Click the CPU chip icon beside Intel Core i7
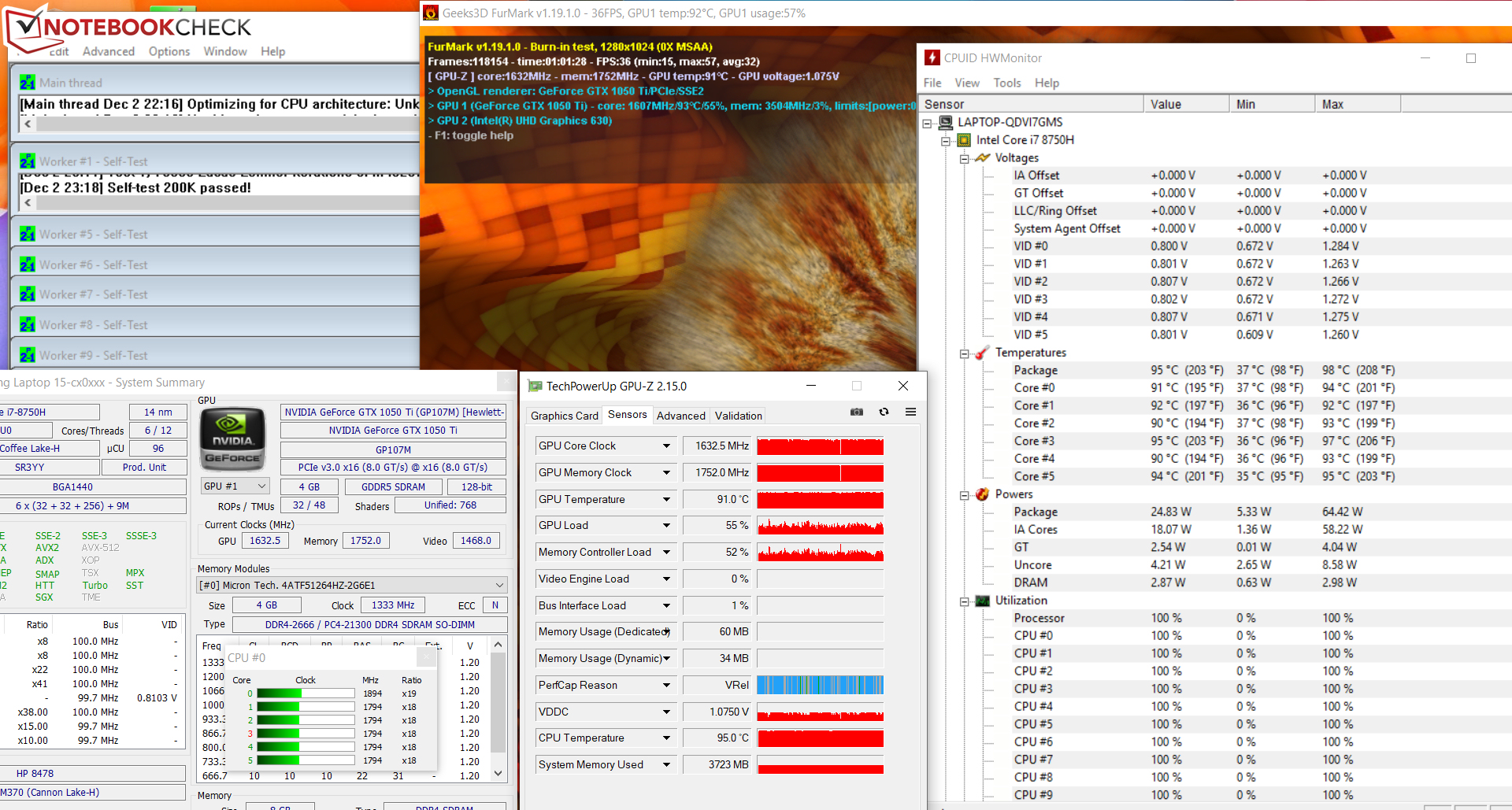 pyautogui.click(x=964, y=140)
